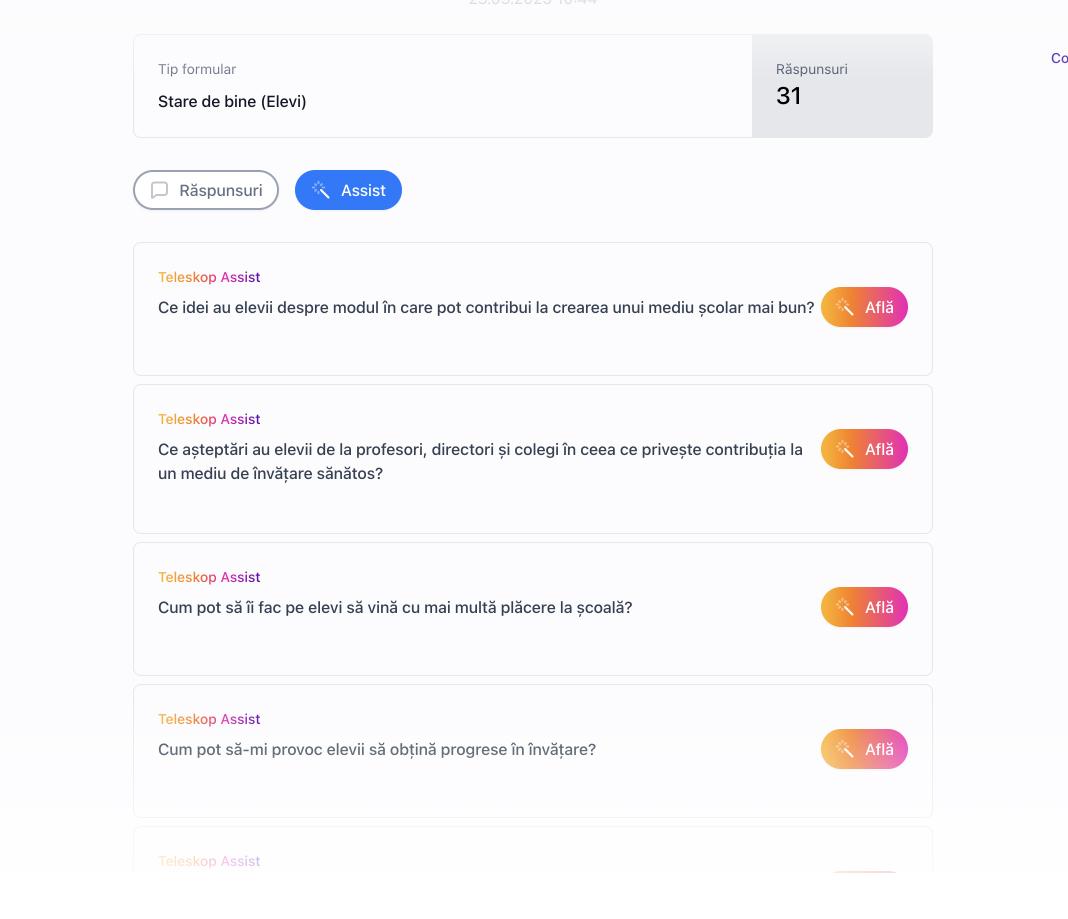1068x919 pixels.
Task: Click the wand icon for the school environment ideas question
Action: point(845,307)
